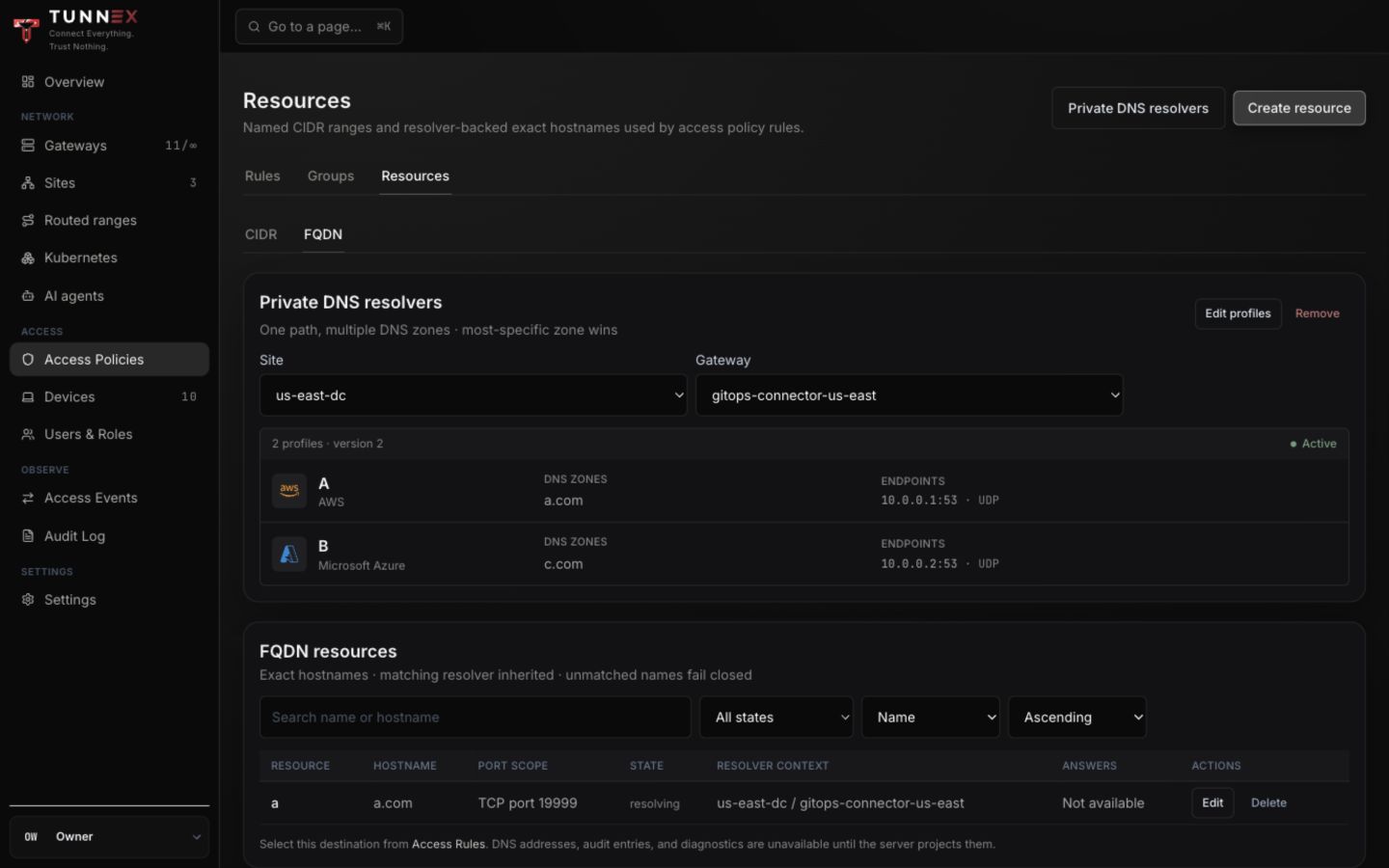
Task: Click the search magnifier icon
Action: [x=254, y=27]
